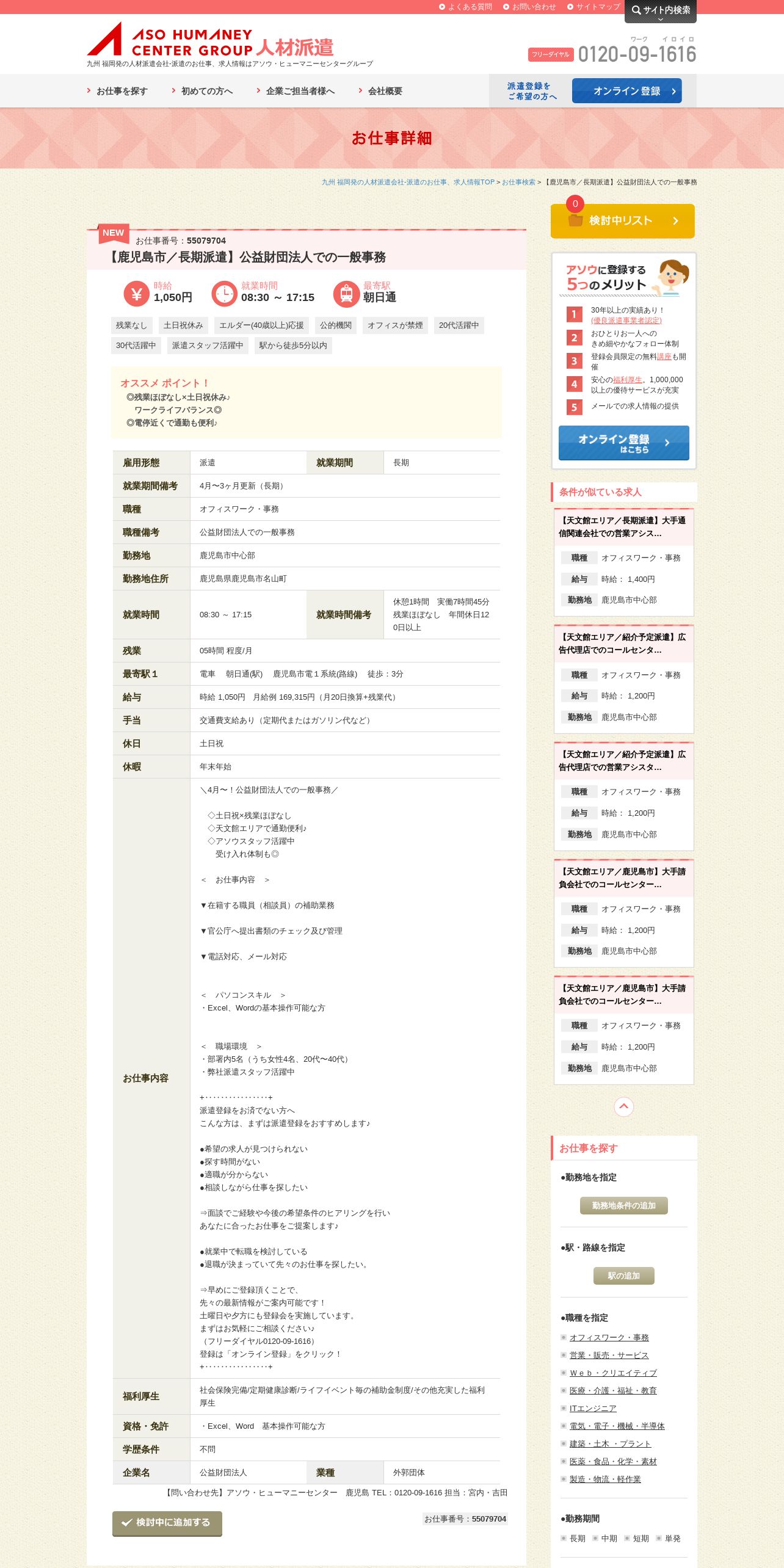Select job type 営業・販売・サービス
The height and width of the screenshot is (1568, 784).
(x=609, y=1355)
